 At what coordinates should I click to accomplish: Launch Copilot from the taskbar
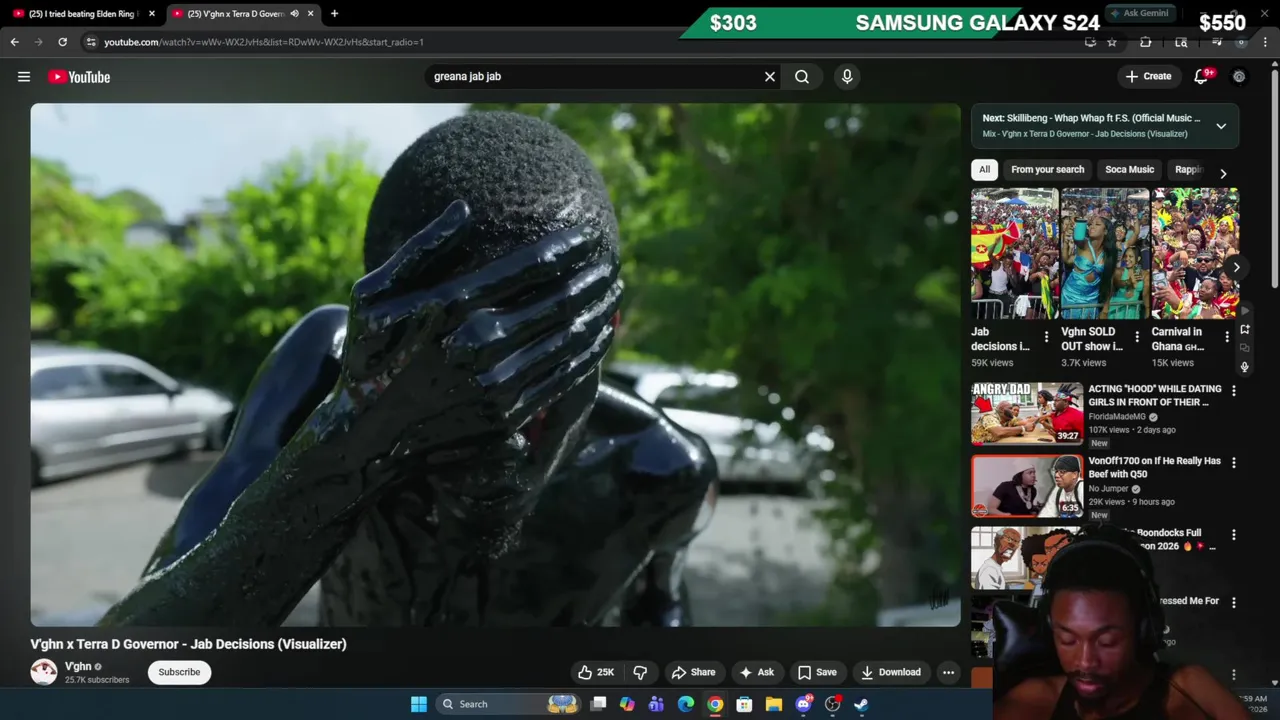click(x=627, y=704)
